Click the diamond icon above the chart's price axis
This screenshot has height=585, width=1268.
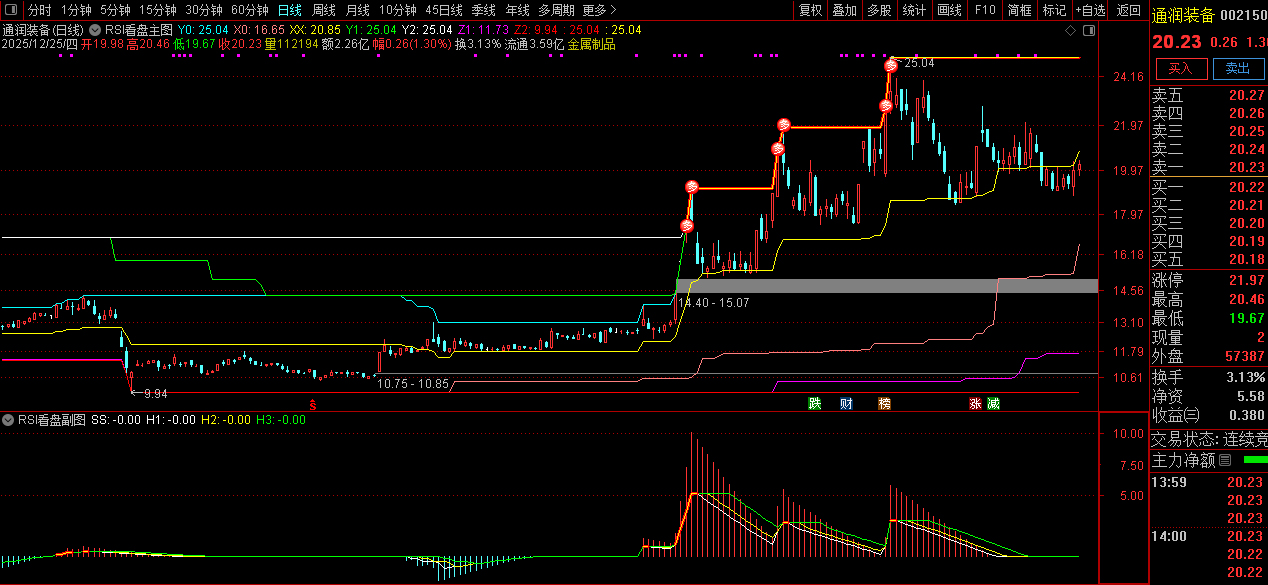pos(1071,30)
